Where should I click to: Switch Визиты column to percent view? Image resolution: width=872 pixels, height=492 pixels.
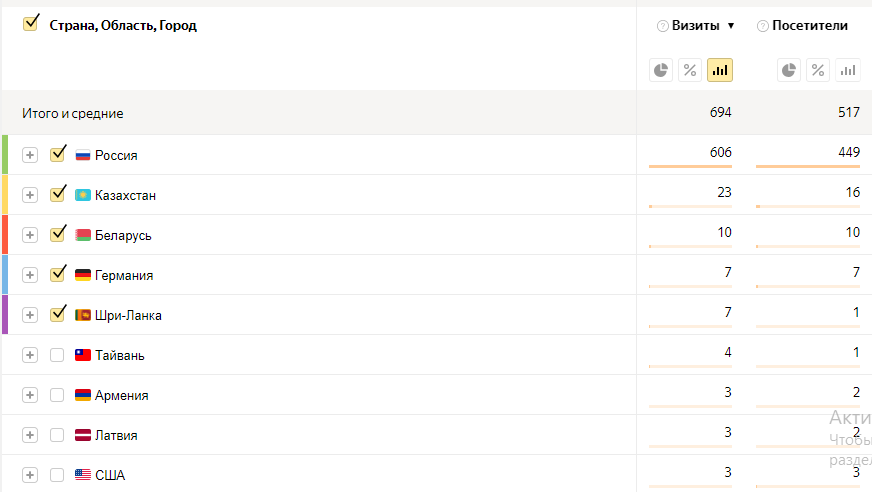tap(690, 70)
